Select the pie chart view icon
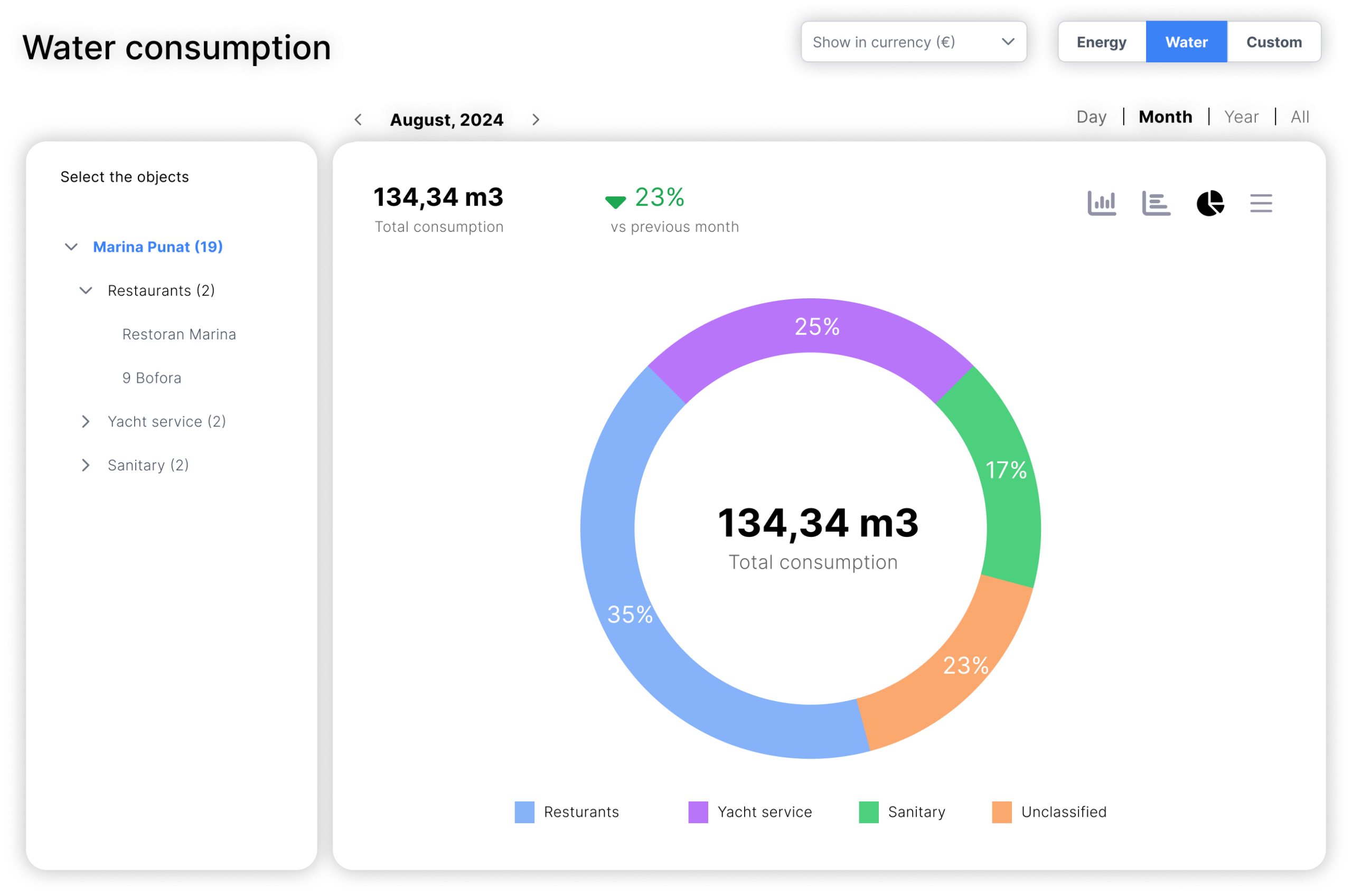This screenshot has height=896, width=1352. pyautogui.click(x=1210, y=203)
